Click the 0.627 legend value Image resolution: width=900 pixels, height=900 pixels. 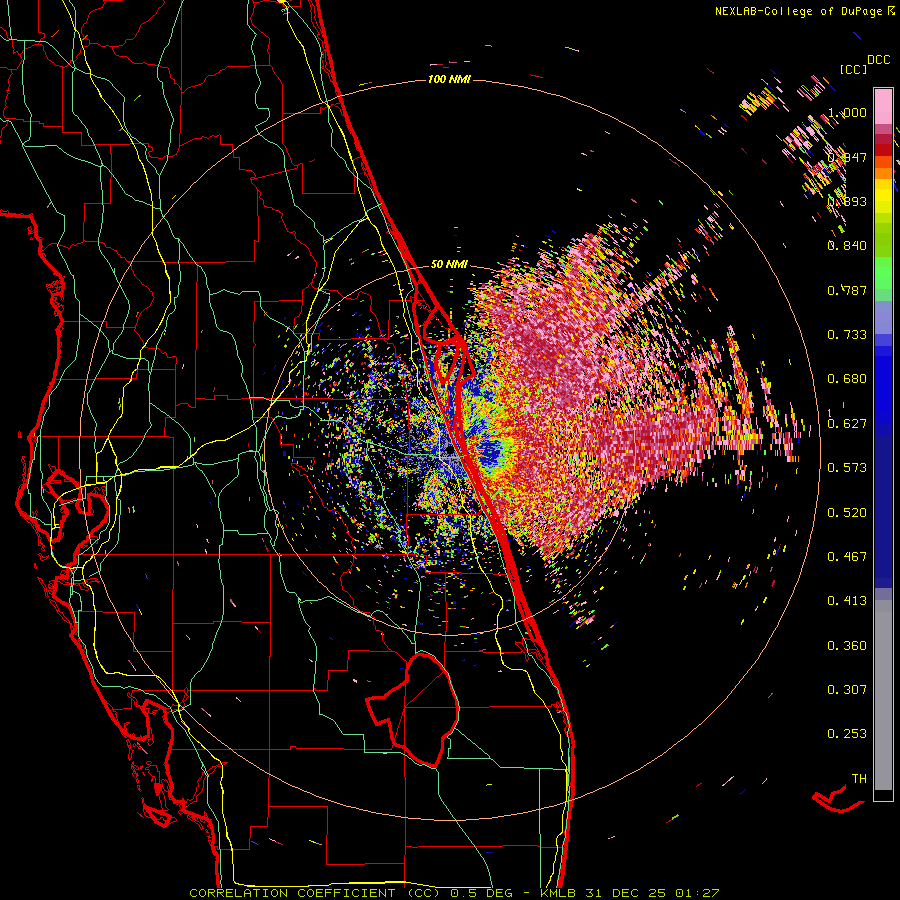pyautogui.click(x=847, y=424)
